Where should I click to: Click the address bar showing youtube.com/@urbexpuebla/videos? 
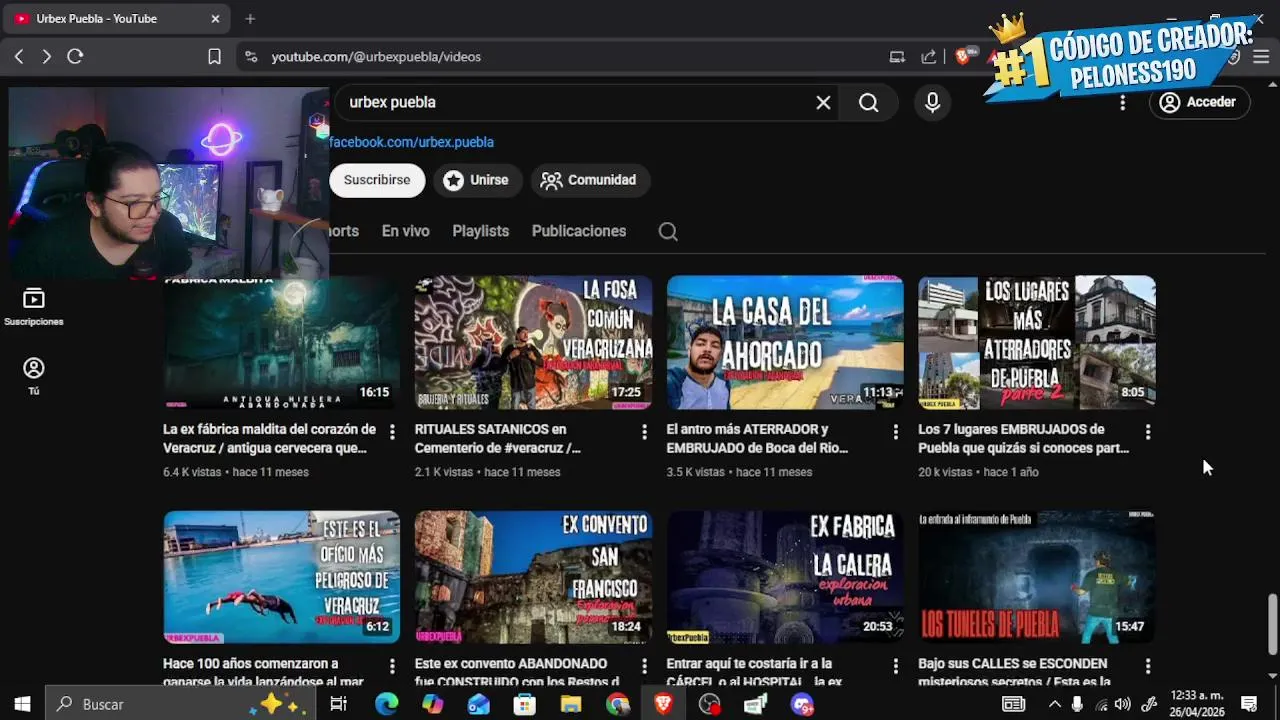point(560,57)
